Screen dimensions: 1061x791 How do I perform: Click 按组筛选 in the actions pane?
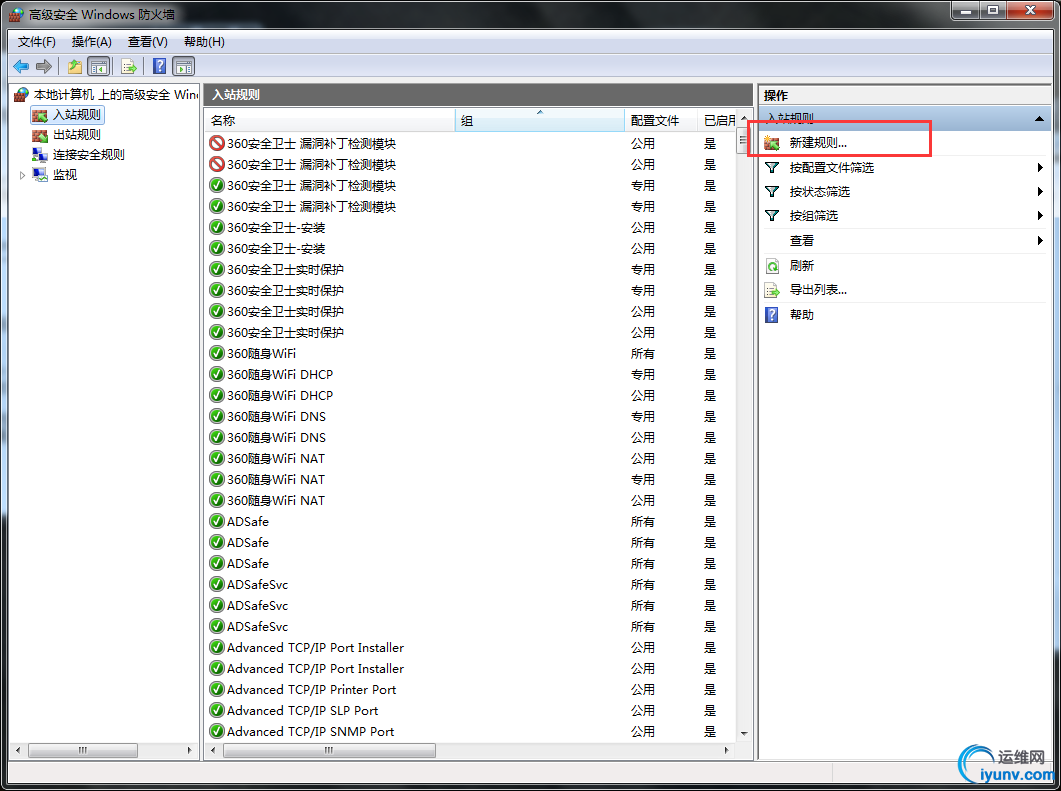click(x=813, y=216)
